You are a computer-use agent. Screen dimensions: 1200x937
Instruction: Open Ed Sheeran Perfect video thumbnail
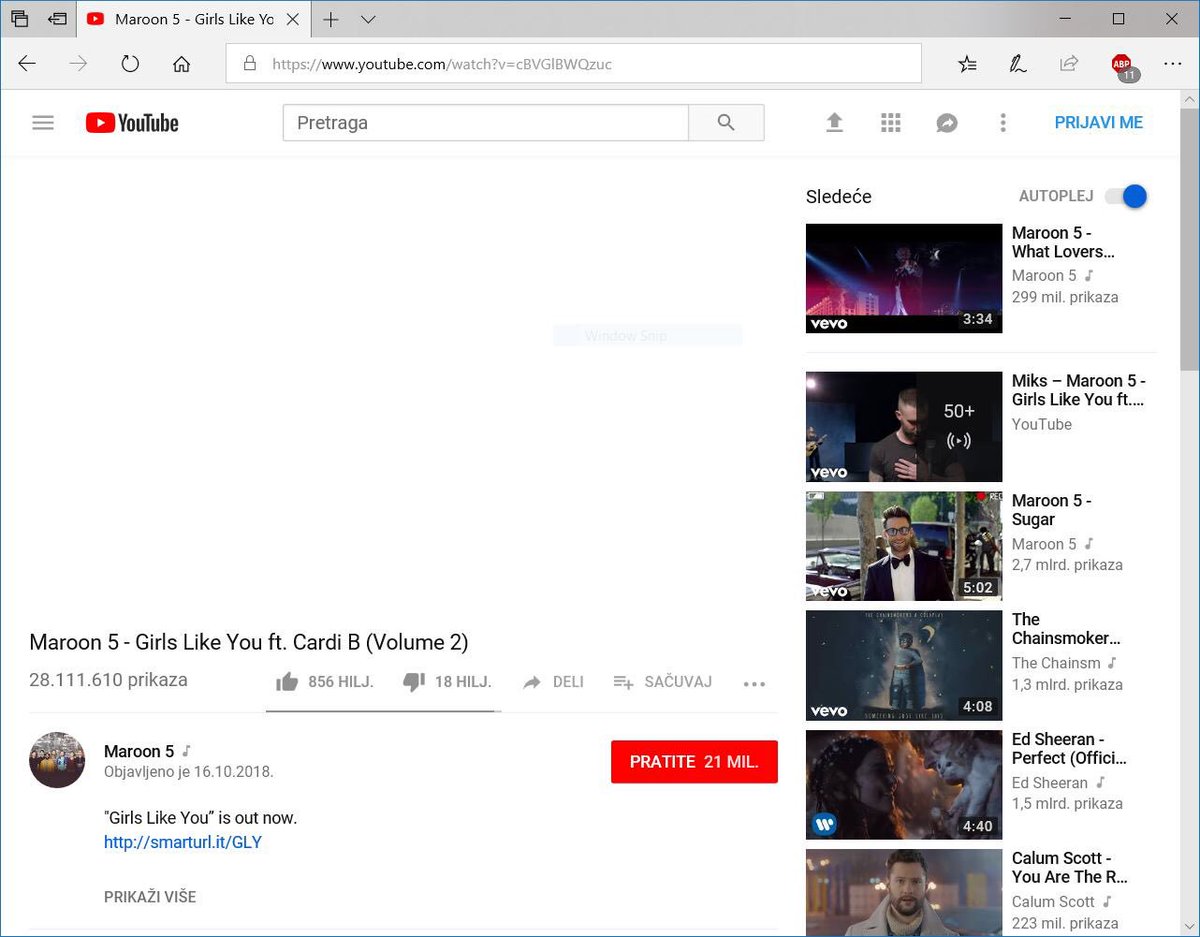coord(904,784)
